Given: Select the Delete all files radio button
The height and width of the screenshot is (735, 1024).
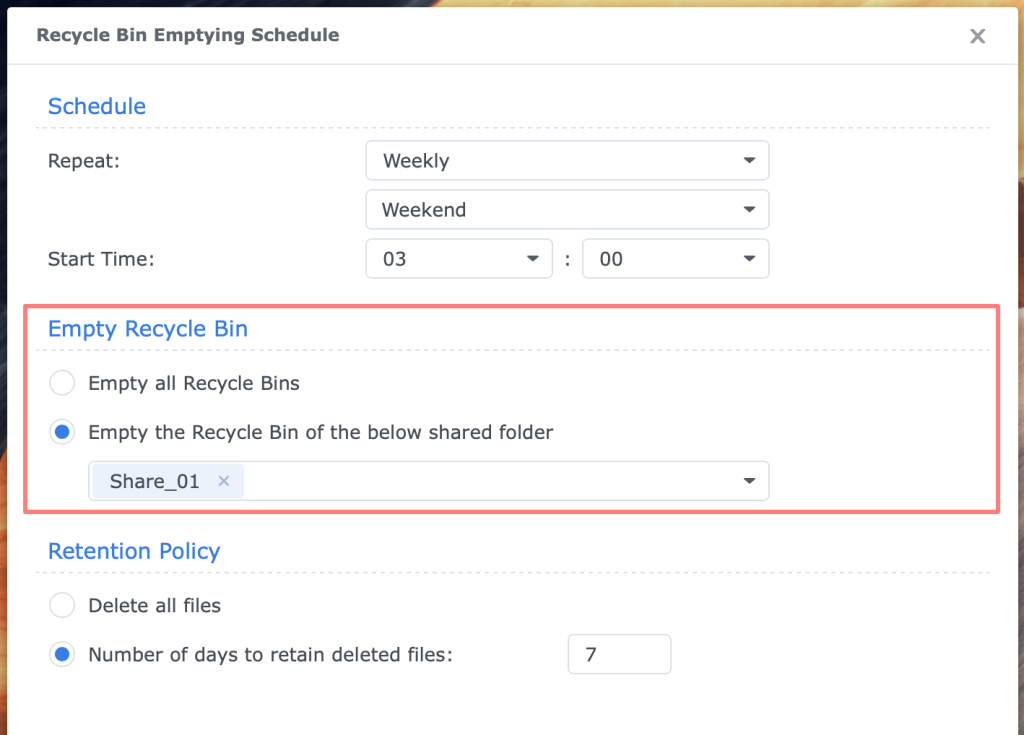Looking at the screenshot, I should click(62, 605).
